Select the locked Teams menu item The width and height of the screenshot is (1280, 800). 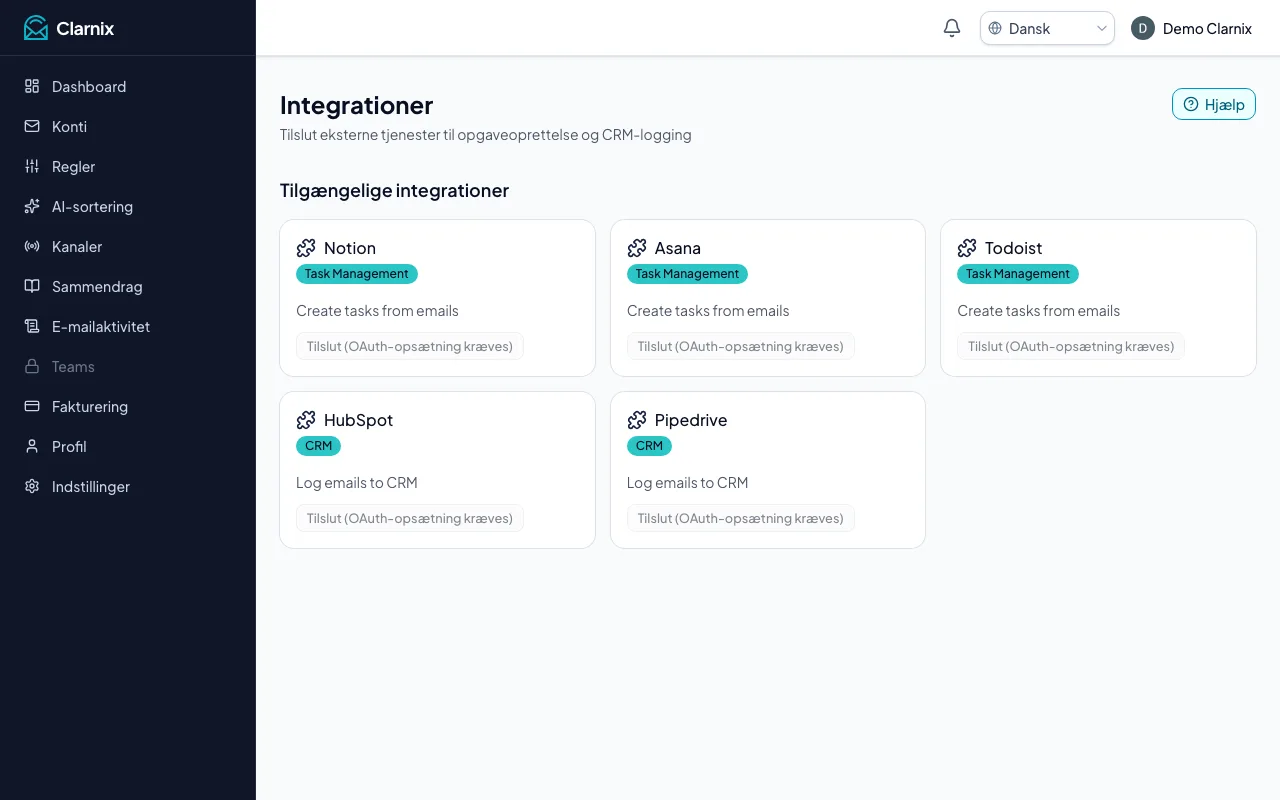[128, 366]
